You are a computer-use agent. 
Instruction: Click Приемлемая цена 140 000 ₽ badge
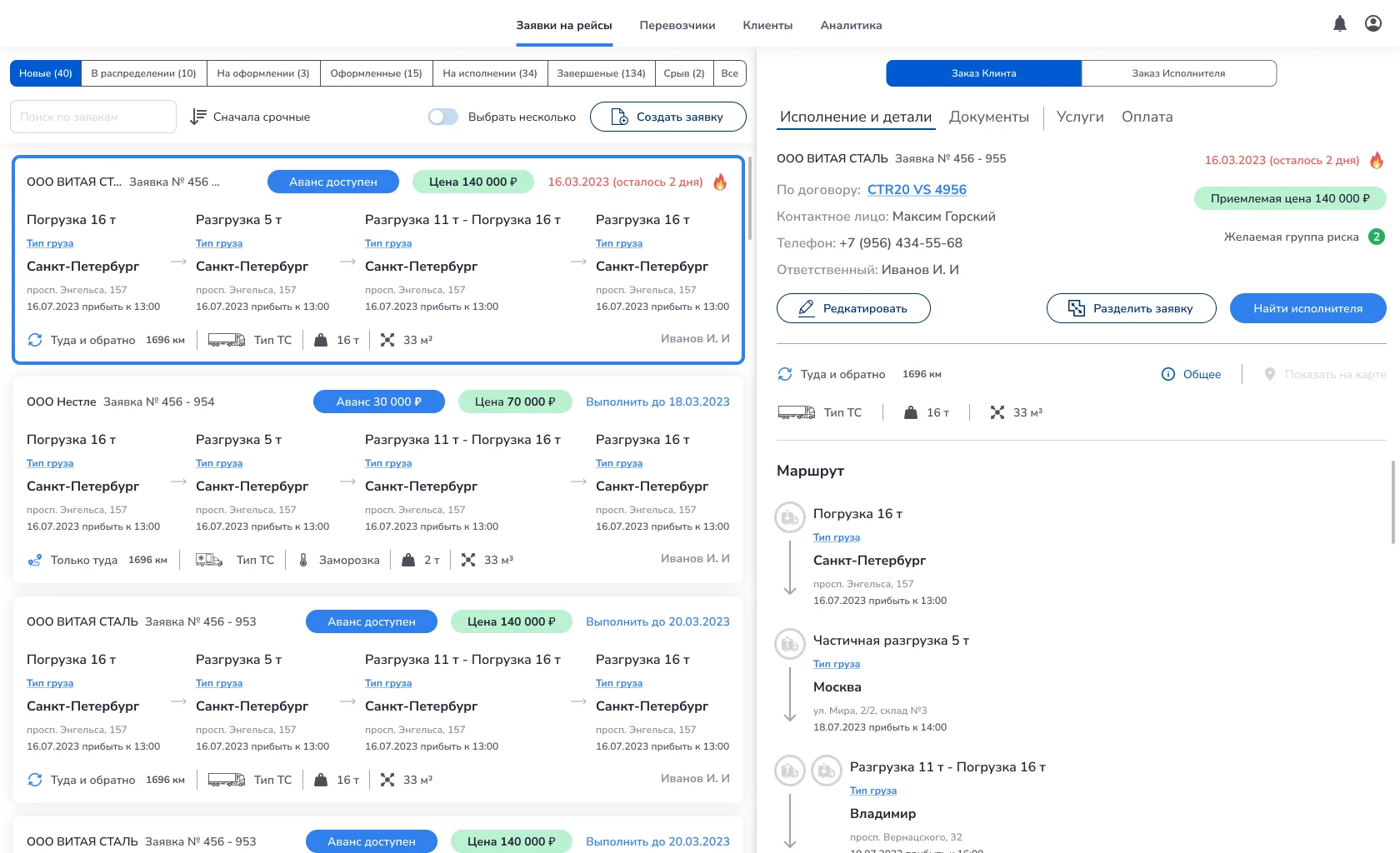pos(1290,198)
